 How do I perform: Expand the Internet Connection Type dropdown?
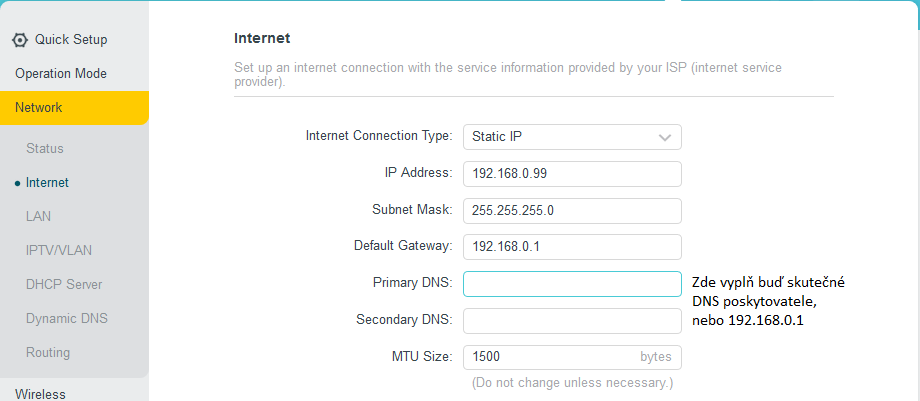pyautogui.click(x=560, y=137)
